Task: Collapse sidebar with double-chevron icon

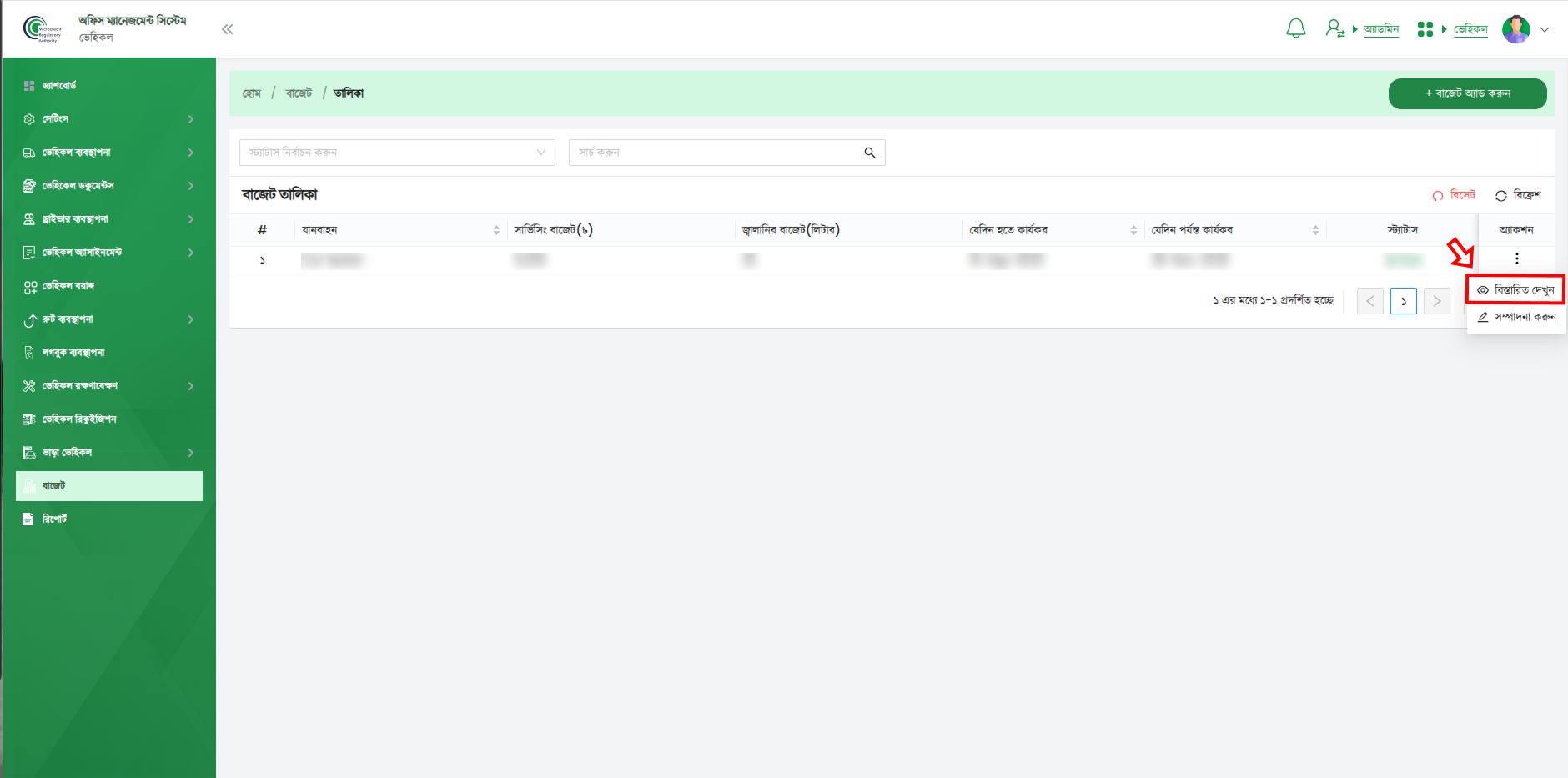Action: (227, 29)
